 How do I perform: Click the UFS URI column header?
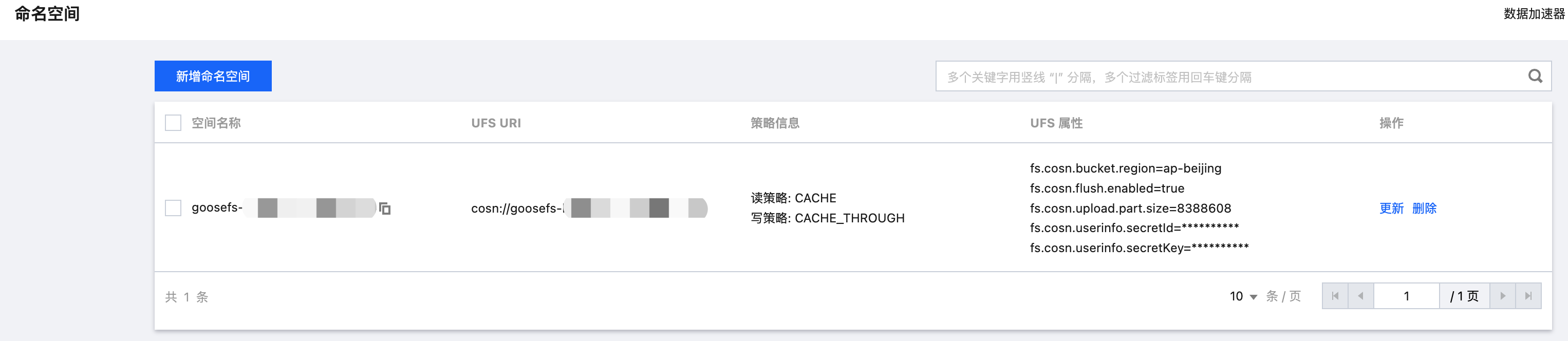click(x=495, y=123)
